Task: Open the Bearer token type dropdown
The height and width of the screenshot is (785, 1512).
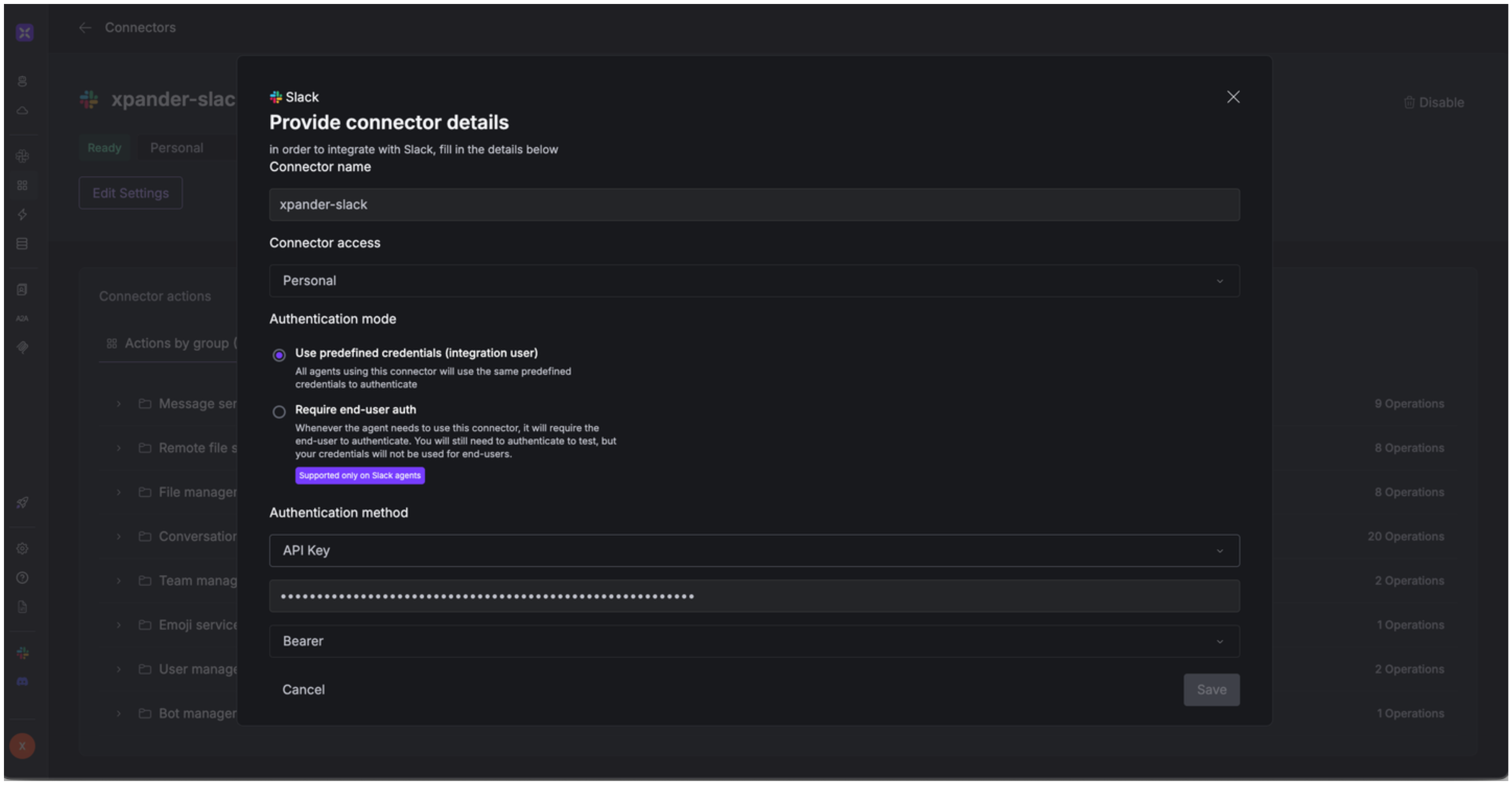Action: (754, 641)
